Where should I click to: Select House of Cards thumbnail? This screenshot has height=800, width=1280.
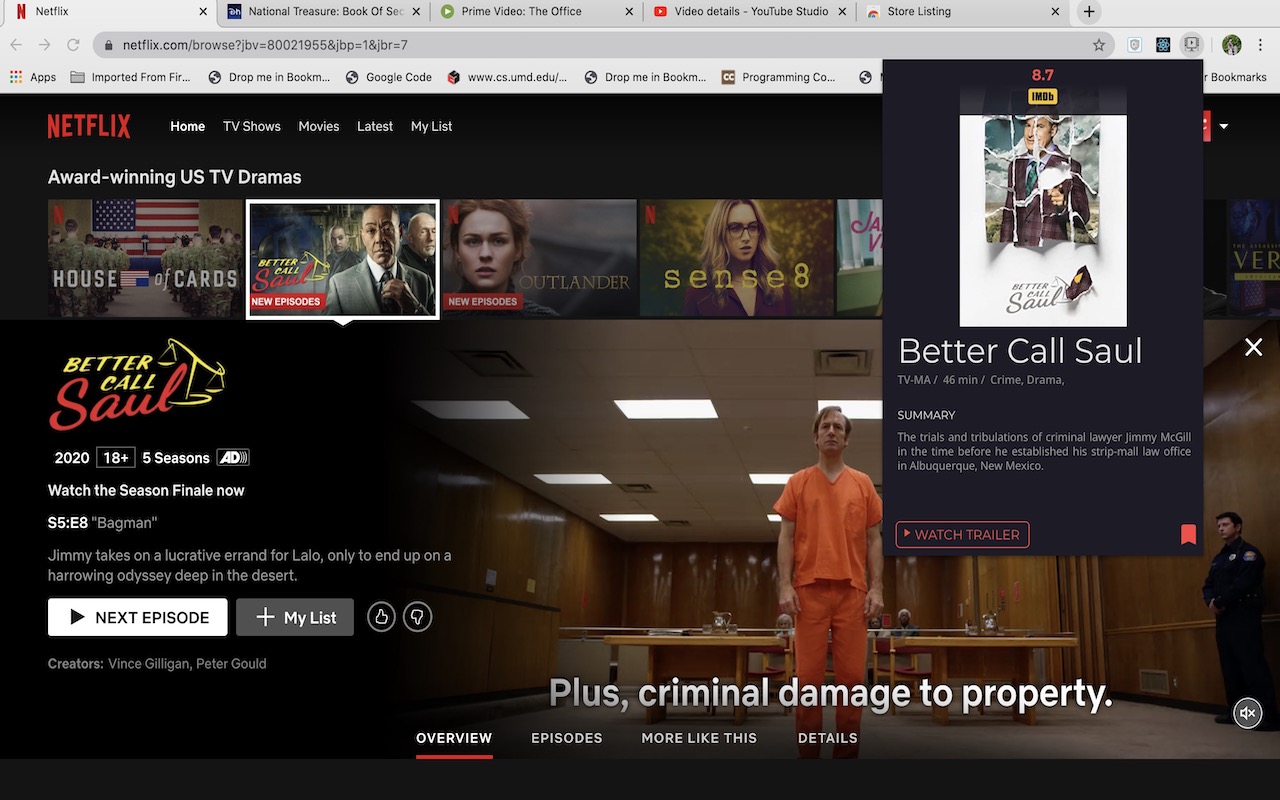pos(145,258)
